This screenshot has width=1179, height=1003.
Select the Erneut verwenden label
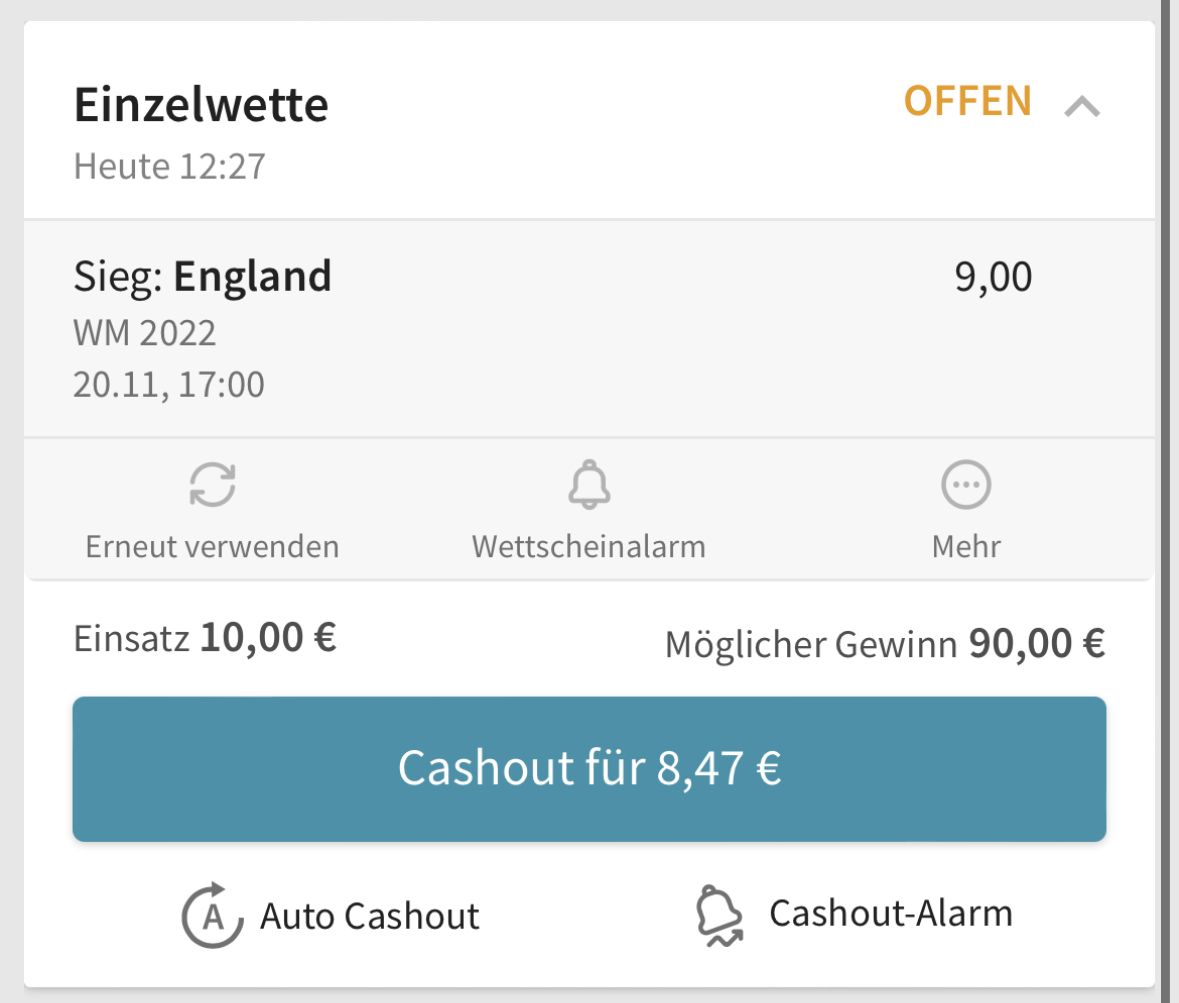click(212, 547)
